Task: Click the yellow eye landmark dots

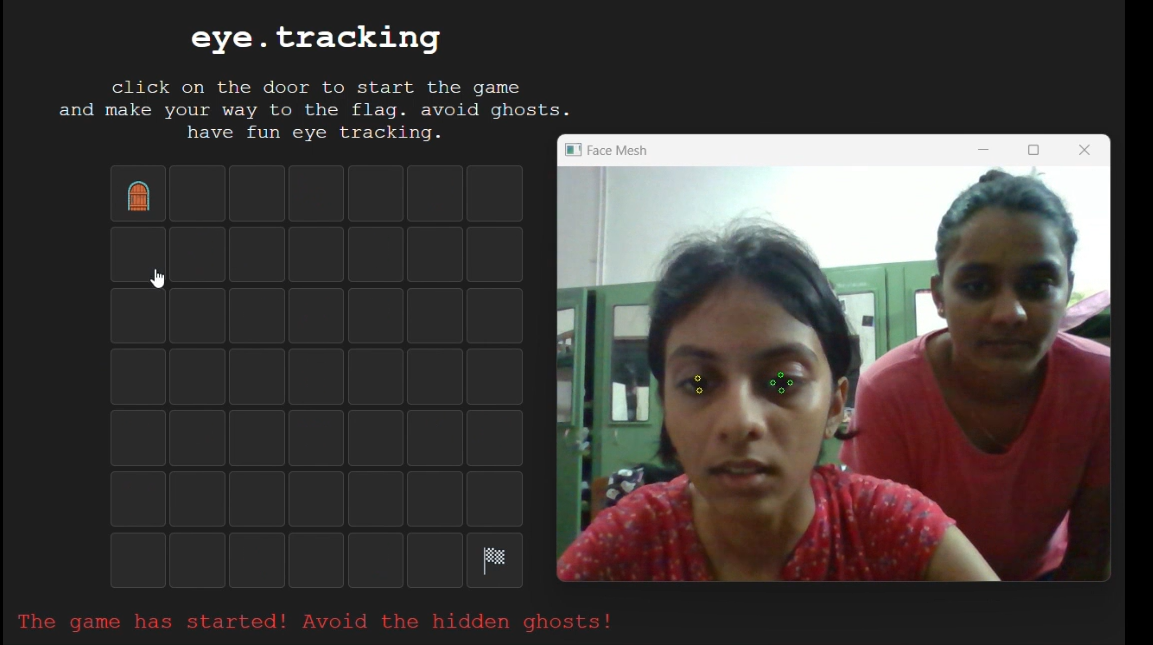Action: [699, 385]
